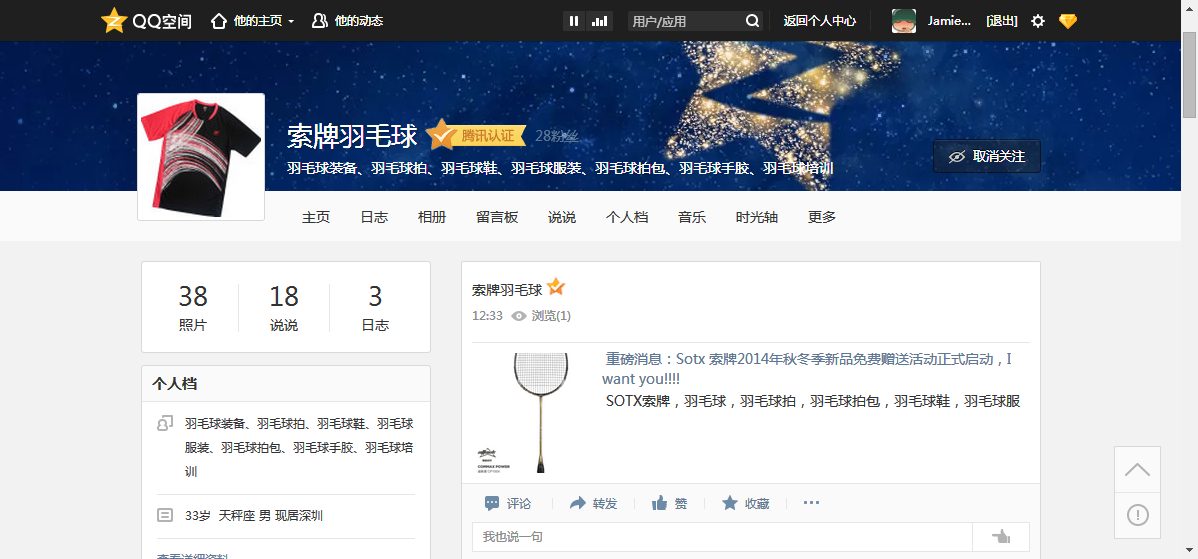Open the music playlist bars icon
The image size is (1198, 559).
tap(600, 21)
